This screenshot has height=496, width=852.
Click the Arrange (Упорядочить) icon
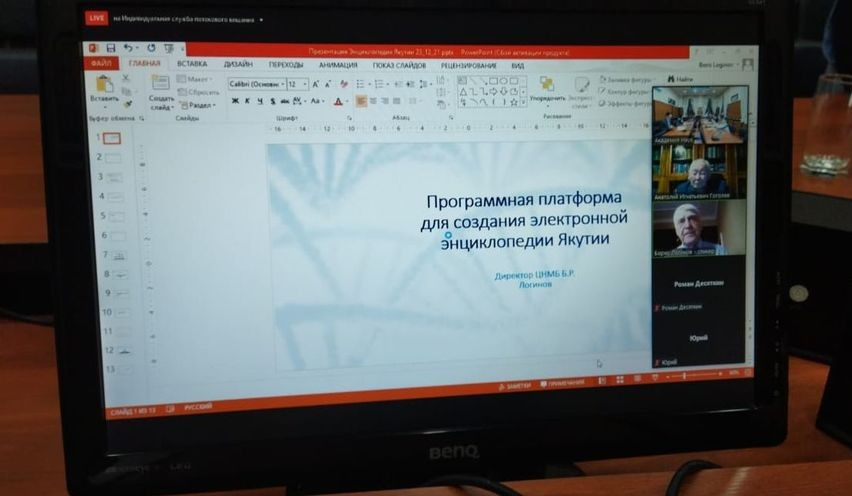(x=546, y=86)
